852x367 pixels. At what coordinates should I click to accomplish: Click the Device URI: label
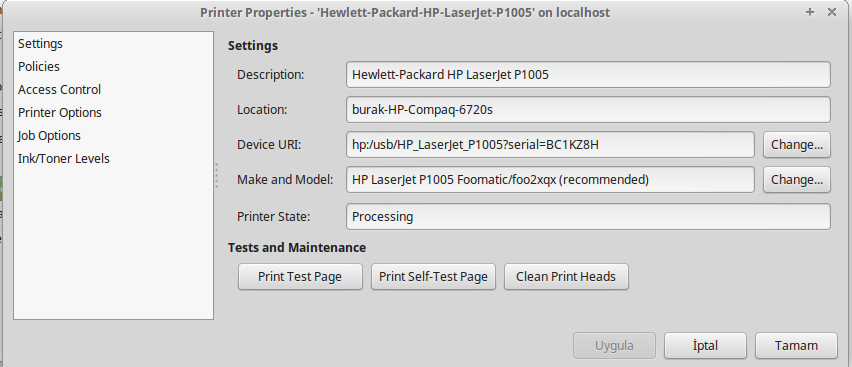pos(269,145)
